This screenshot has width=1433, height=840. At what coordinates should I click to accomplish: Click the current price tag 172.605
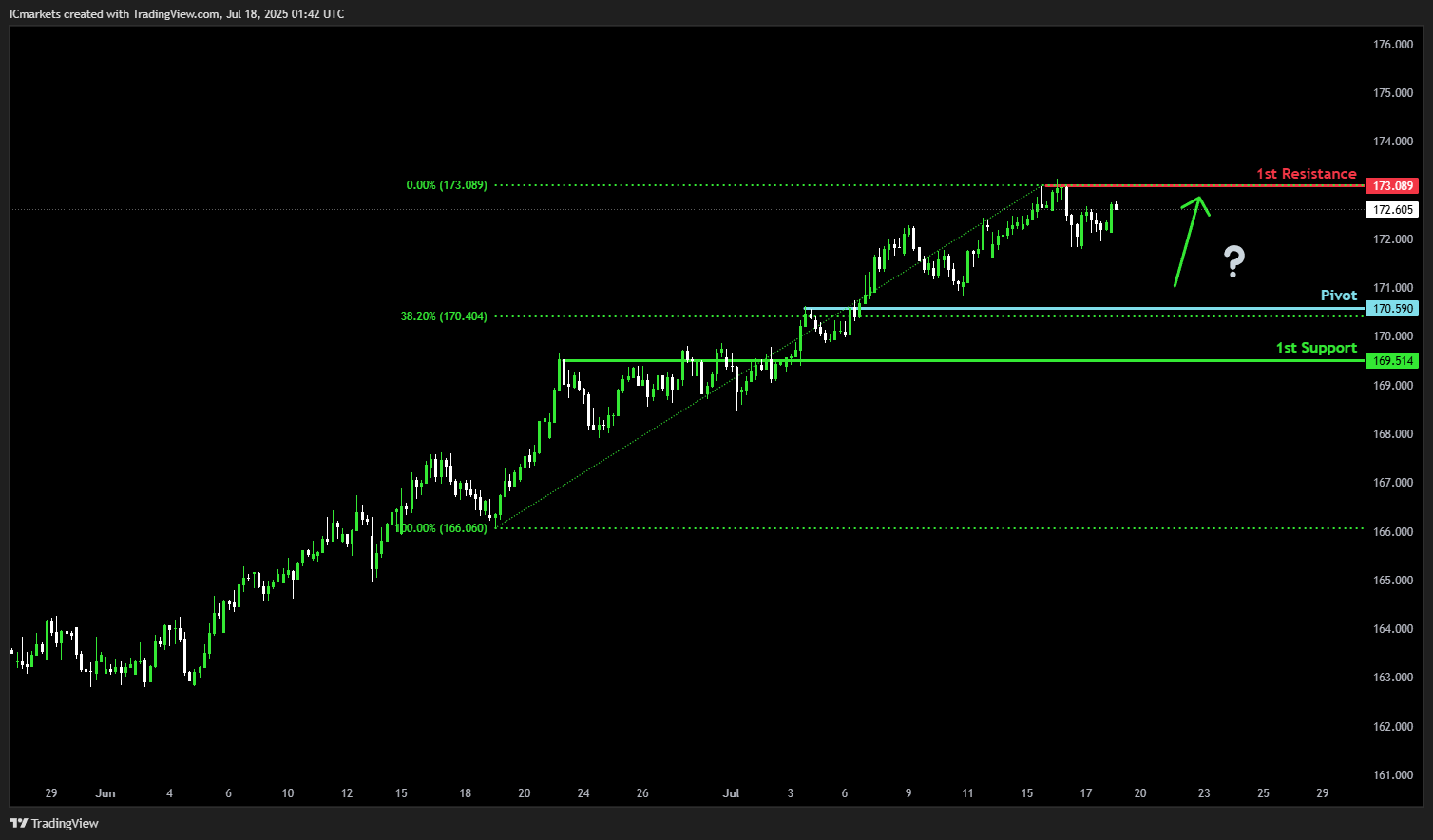[x=1391, y=210]
